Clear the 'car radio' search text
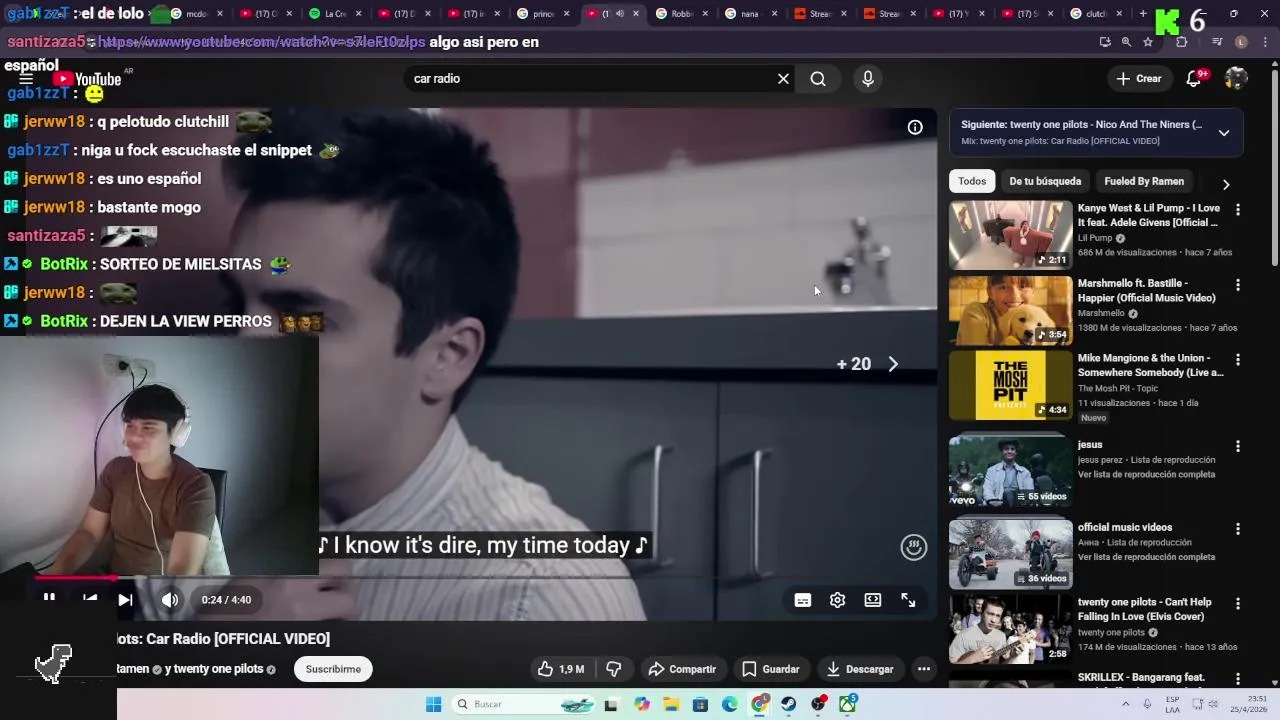1280x720 pixels. pyautogui.click(x=783, y=79)
